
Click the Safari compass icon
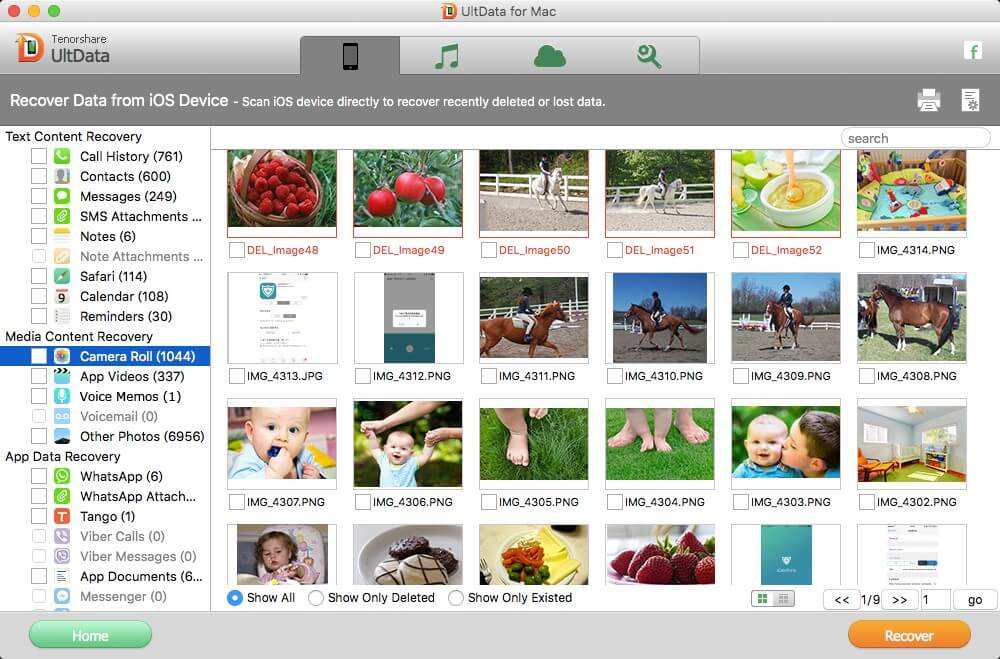click(62, 276)
